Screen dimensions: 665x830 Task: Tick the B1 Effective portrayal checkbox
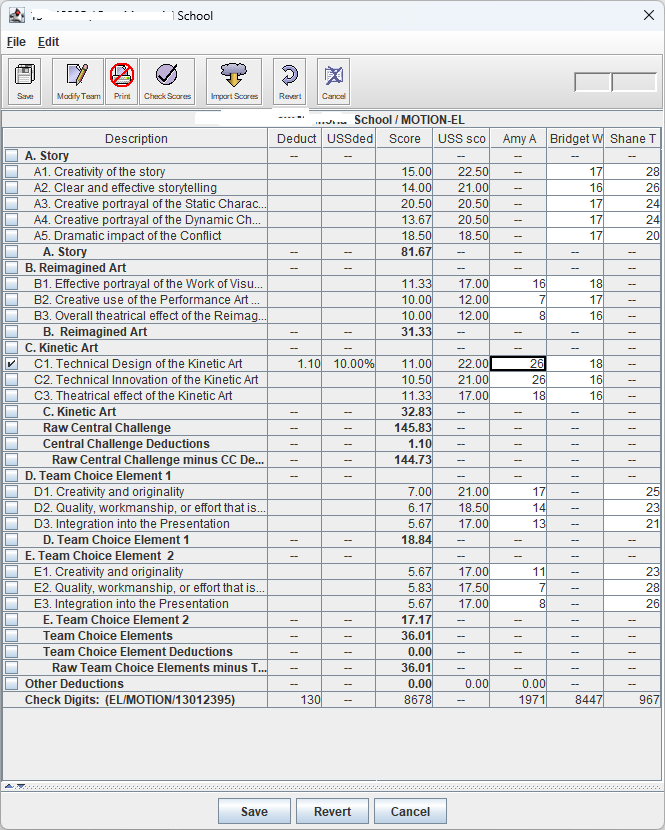[x=11, y=284]
